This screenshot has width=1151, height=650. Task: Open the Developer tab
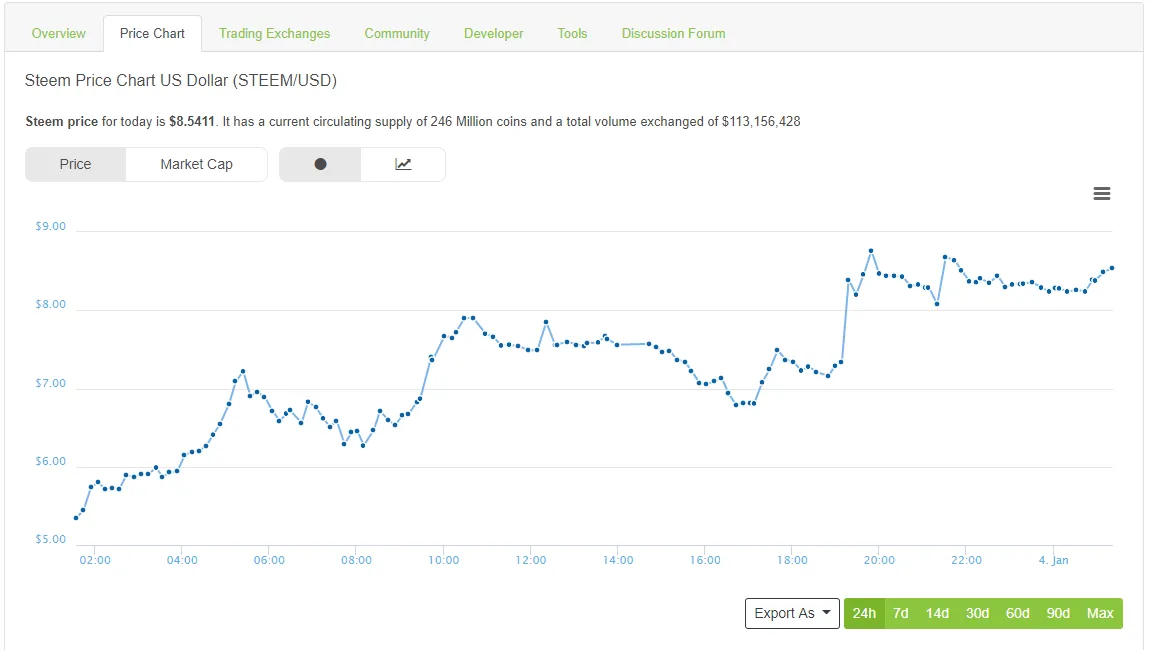point(493,34)
